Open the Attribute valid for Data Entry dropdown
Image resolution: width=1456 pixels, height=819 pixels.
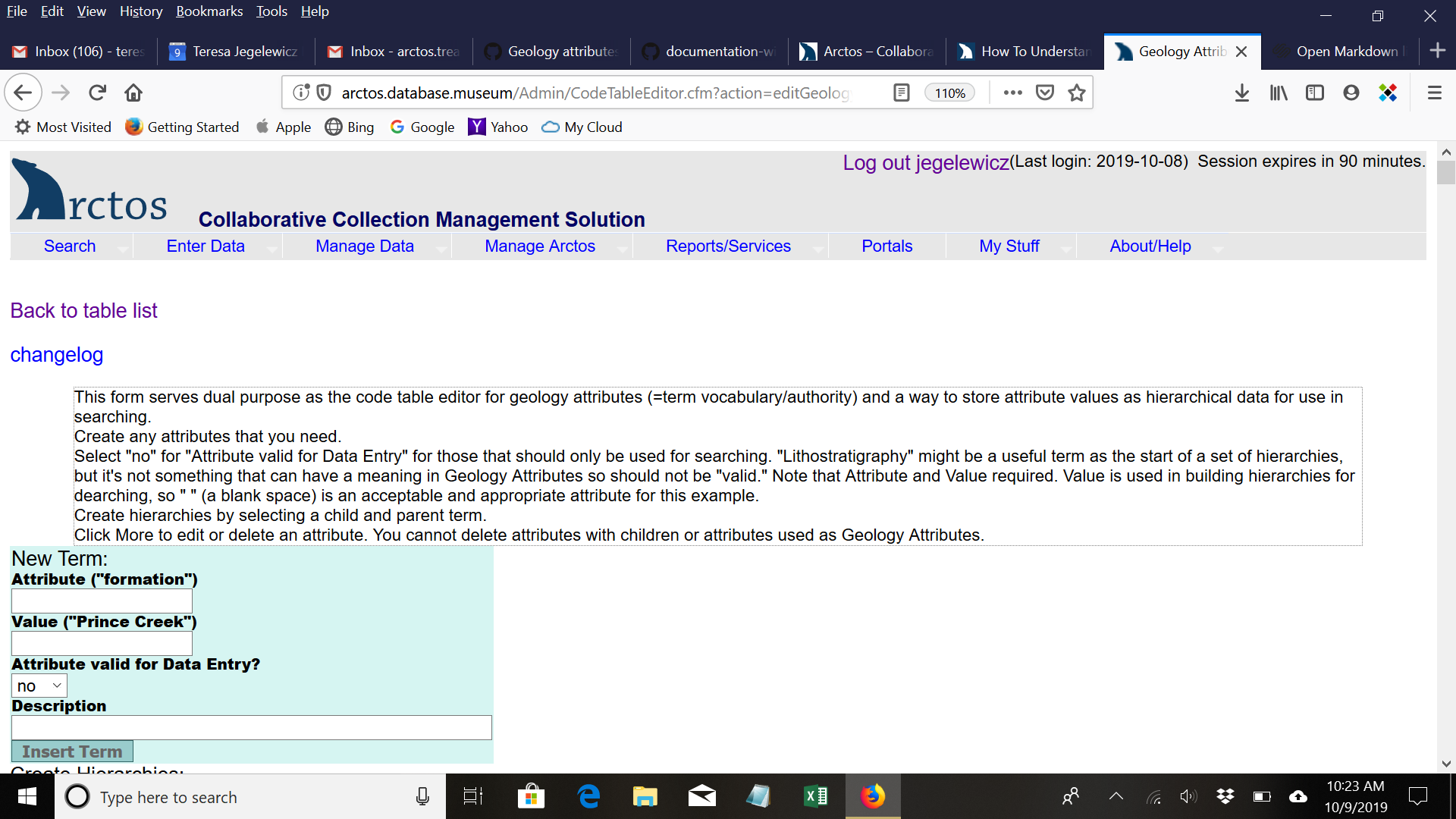click(x=39, y=686)
